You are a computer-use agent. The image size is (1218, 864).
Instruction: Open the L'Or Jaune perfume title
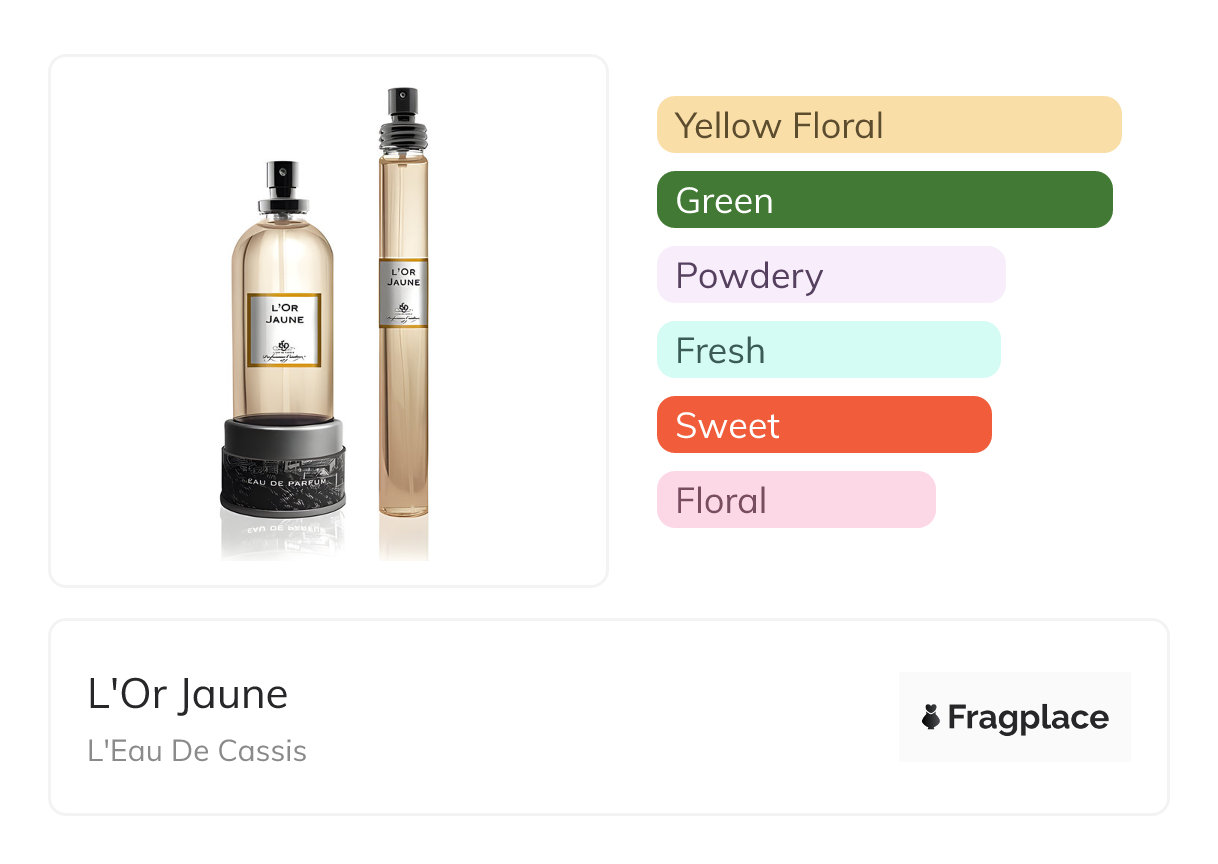tap(188, 694)
